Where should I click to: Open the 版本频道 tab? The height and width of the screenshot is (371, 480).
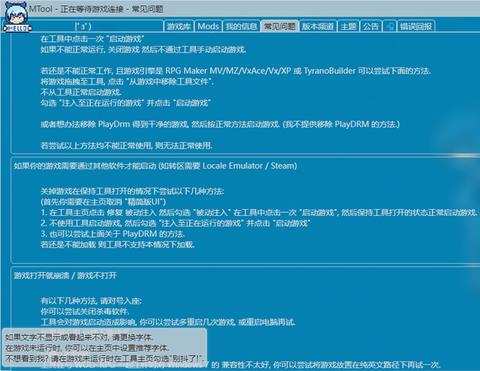(x=318, y=26)
